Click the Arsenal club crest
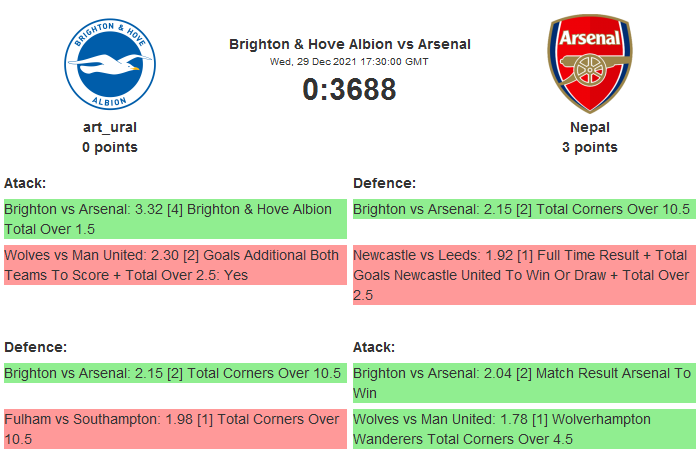The height and width of the screenshot is (460, 700). (589, 63)
